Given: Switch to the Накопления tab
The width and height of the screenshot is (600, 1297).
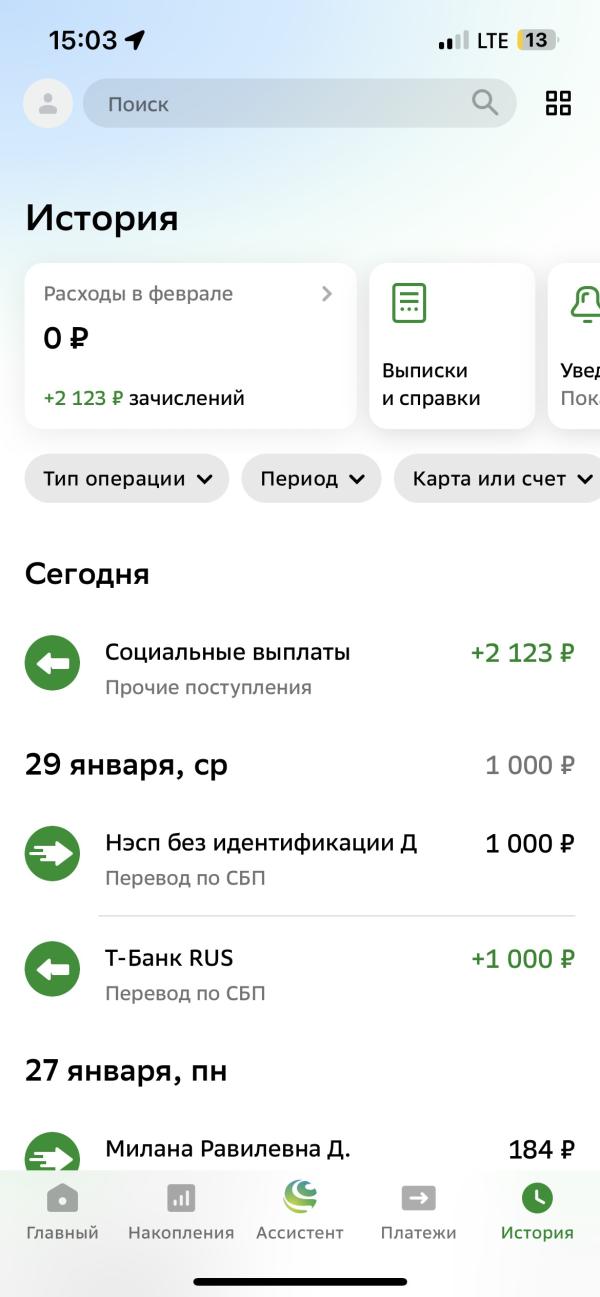Looking at the screenshot, I should tap(181, 1212).
